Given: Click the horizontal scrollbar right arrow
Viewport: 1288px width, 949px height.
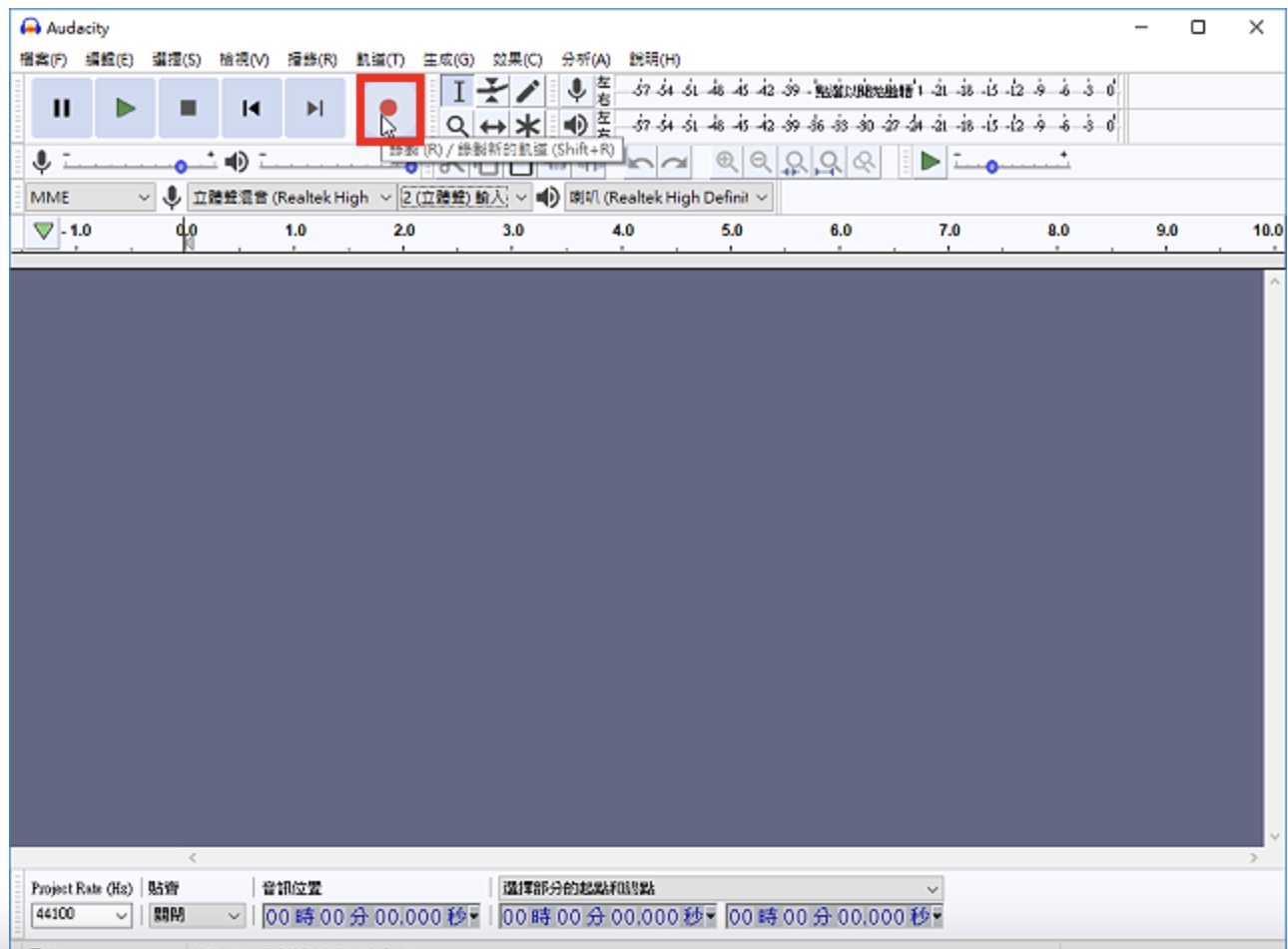Looking at the screenshot, I should click(x=1254, y=857).
